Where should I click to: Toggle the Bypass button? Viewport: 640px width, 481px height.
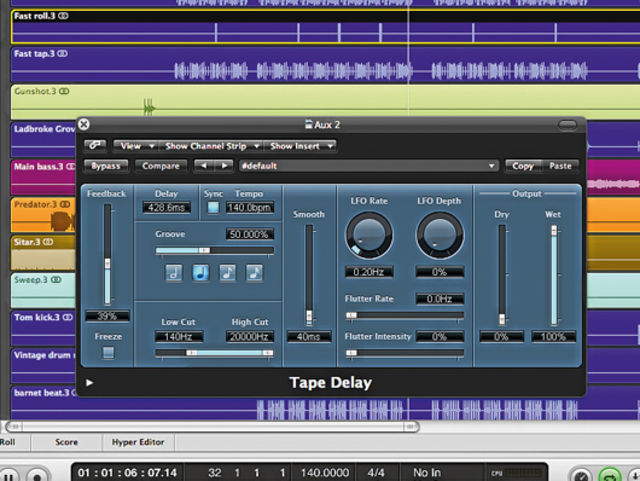click(106, 166)
